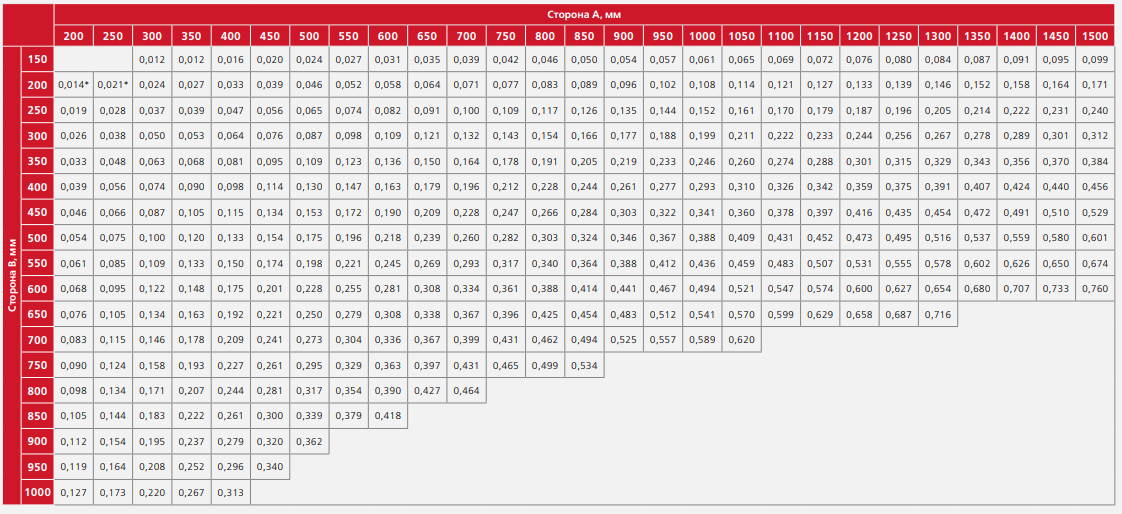The height and width of the screenshot is (514, 1122).
Task: Click 0,384 in row 350, column 1500
Action: 1095,162
